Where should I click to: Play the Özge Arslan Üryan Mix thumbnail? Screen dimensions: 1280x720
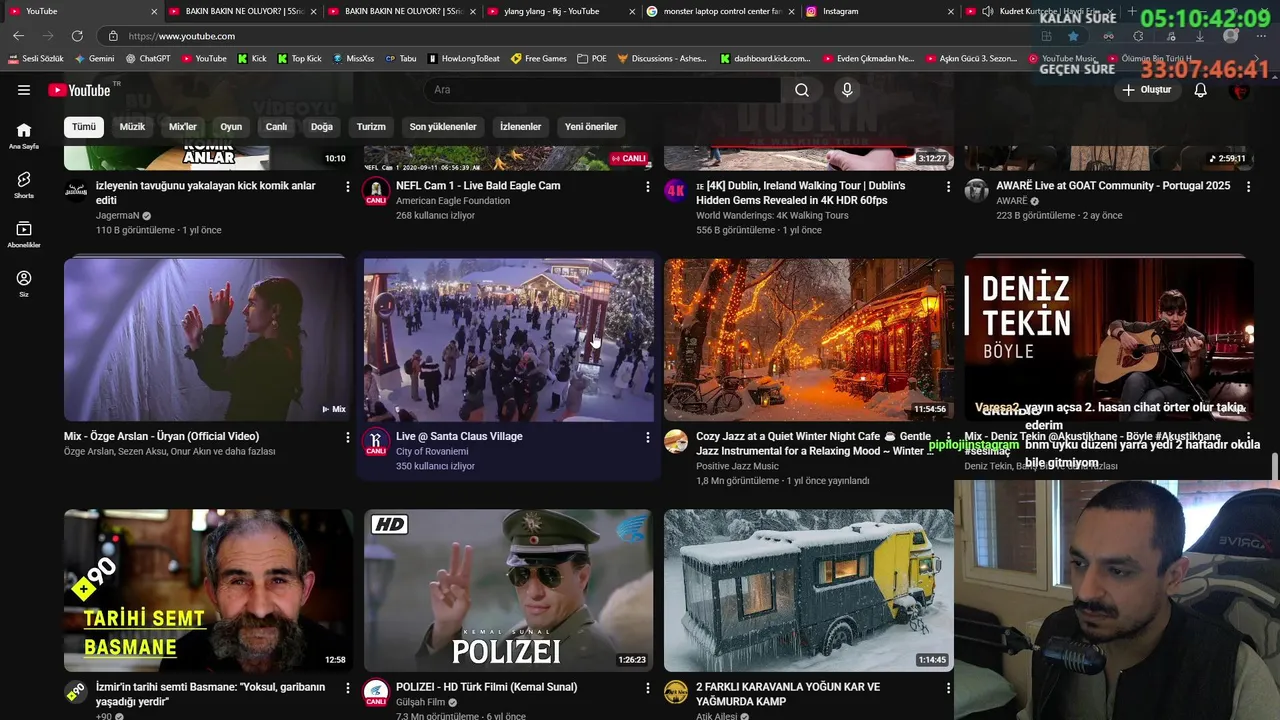pyautogui.click(x=208, y=340)
